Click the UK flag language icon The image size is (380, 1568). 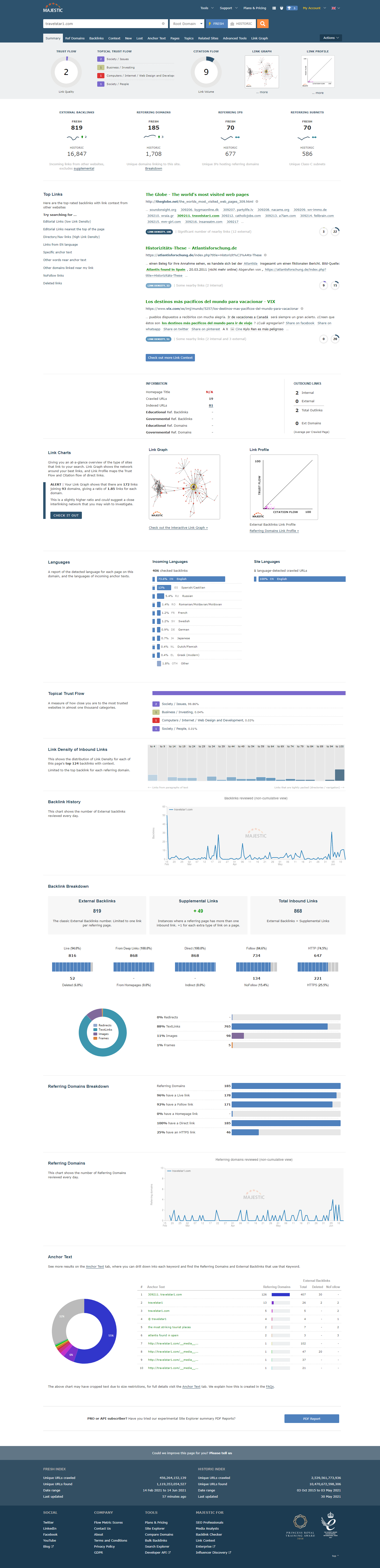tap(334, 8)
